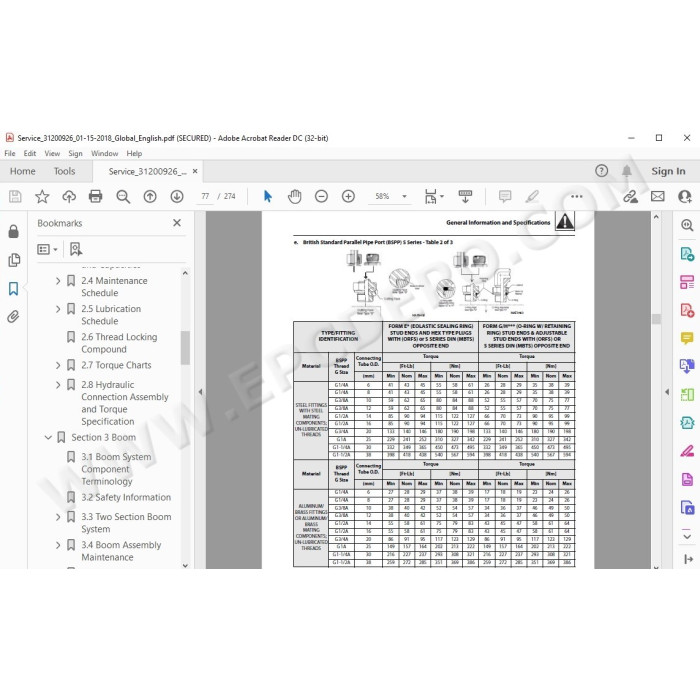Open notifications via the bell icon
This screenshot has height=700, width=700.
pyautogui.click(x=627, y=171)
